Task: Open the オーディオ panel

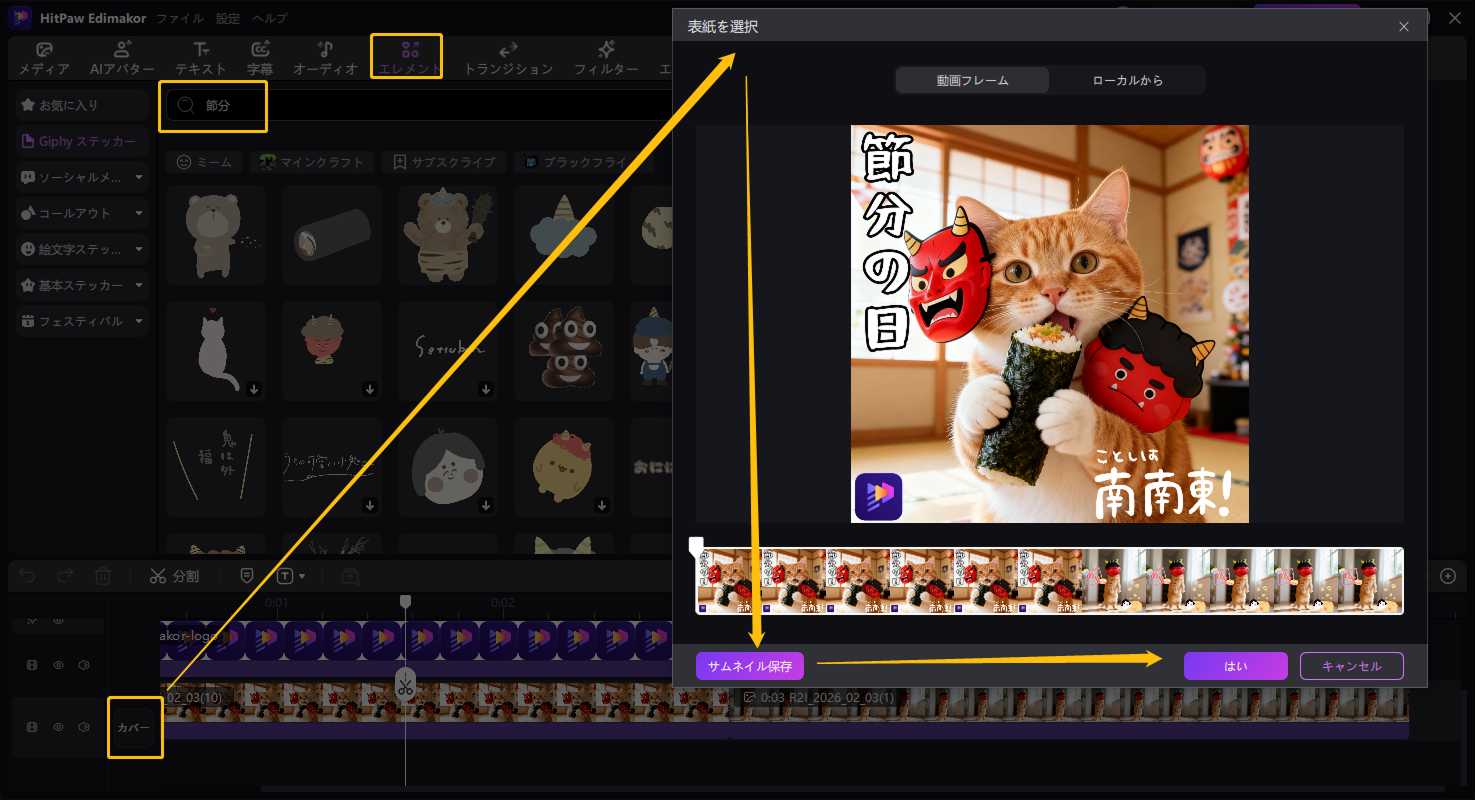Action: pyautogui.click(x=323, y=57)
